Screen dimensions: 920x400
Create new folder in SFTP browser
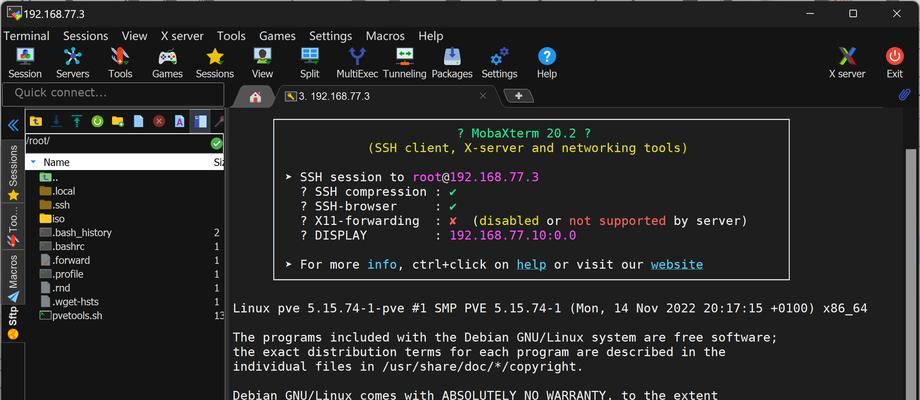tap(118, 121)
